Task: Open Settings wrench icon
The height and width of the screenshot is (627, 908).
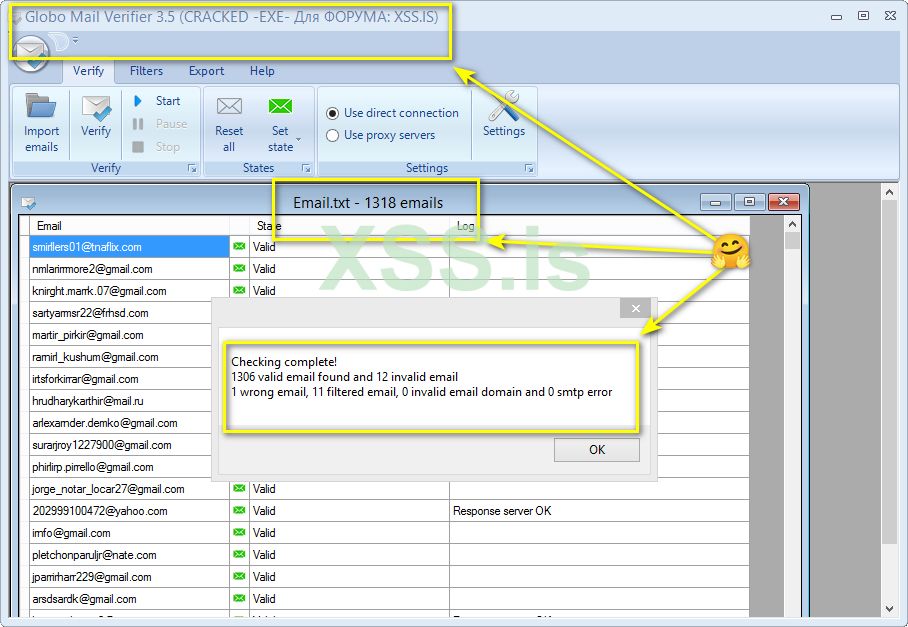Action: 503,105
